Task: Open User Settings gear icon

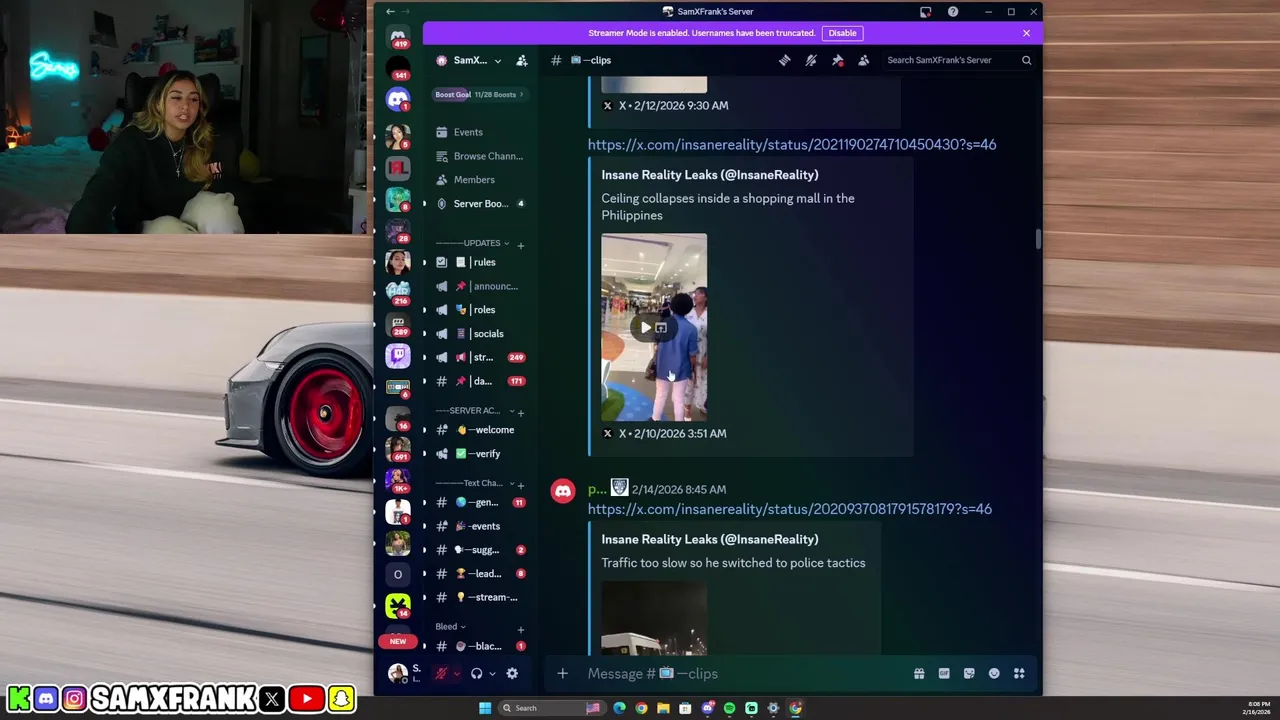Action: [x=512, y=674]
